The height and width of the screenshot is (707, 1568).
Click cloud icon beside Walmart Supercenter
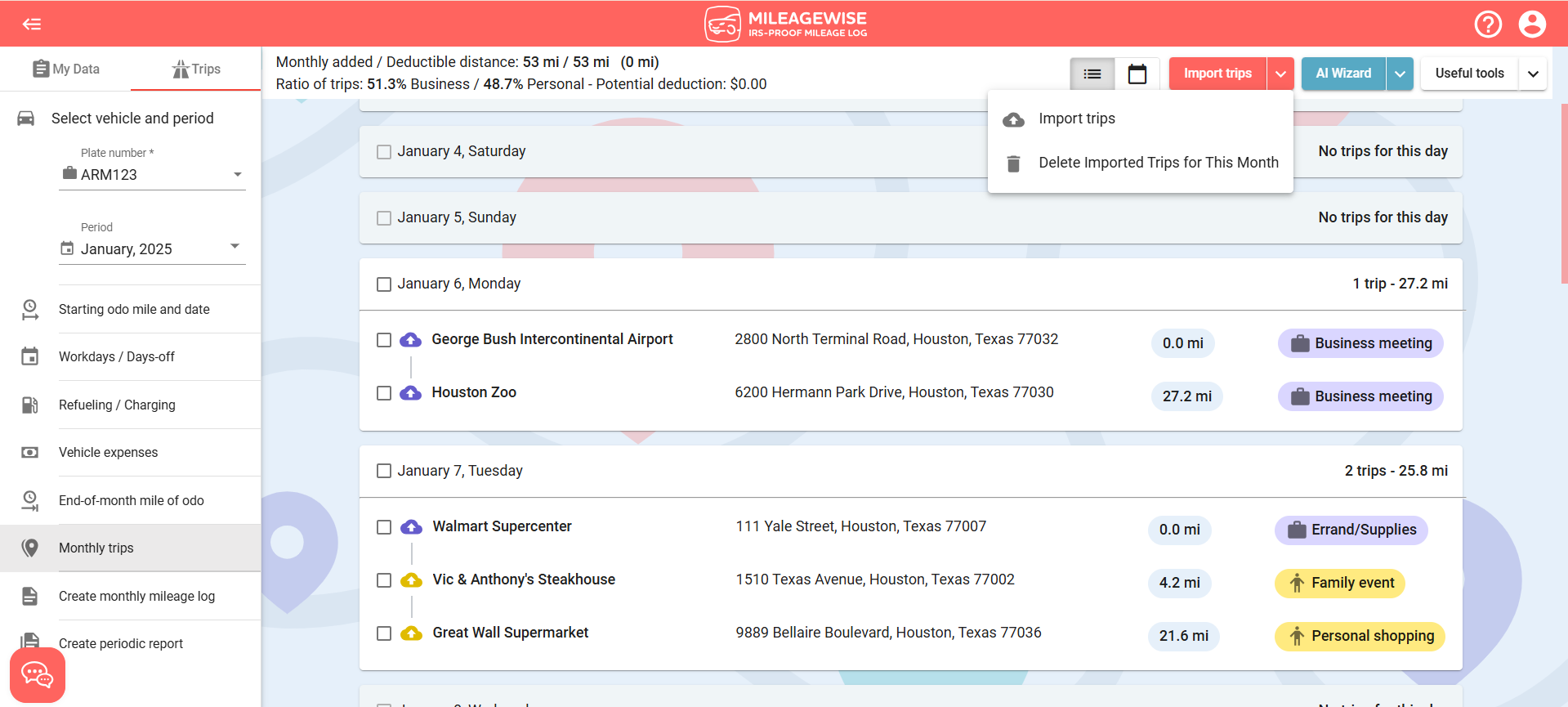pos(411,526)
